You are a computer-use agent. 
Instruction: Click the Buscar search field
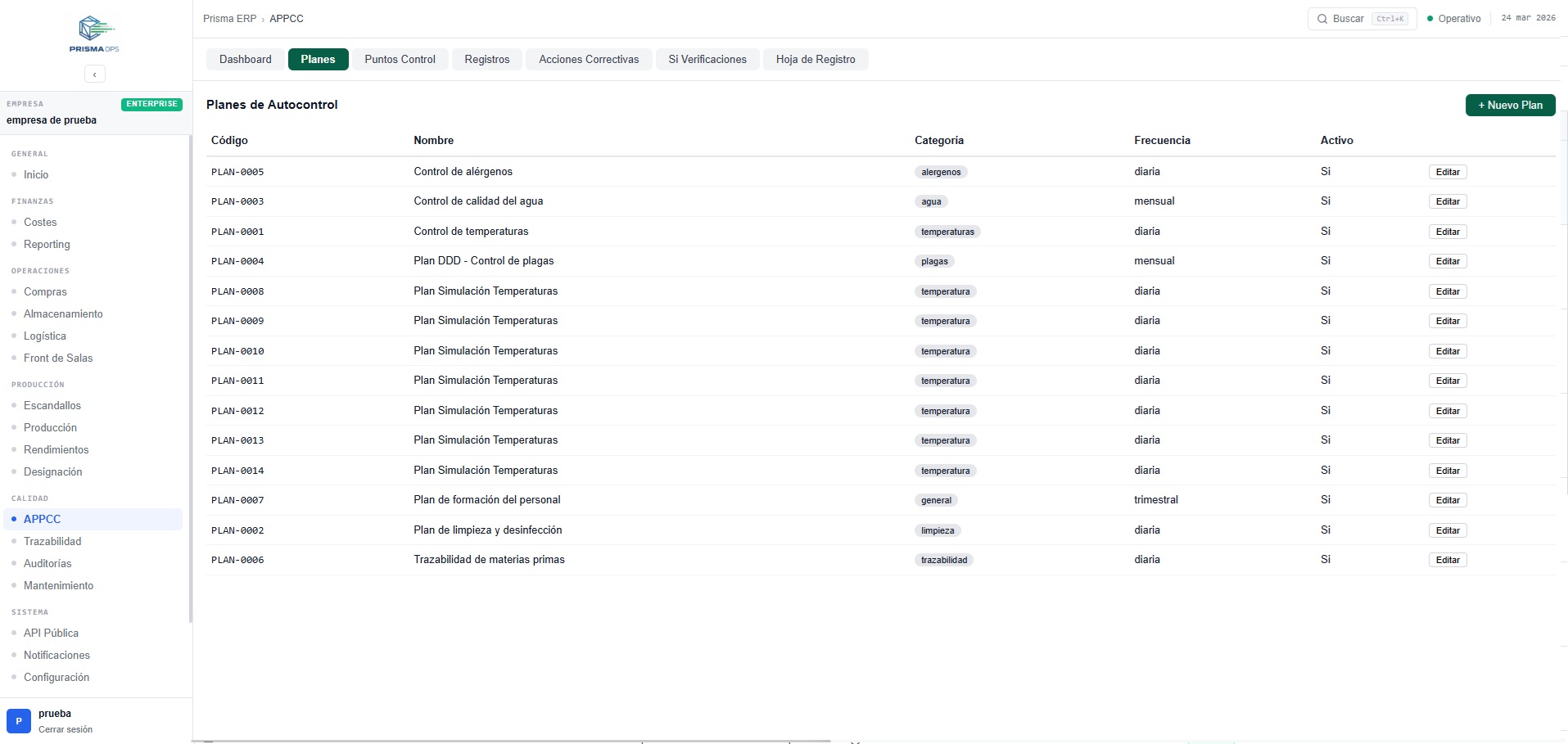click(x=1358, y=19)
